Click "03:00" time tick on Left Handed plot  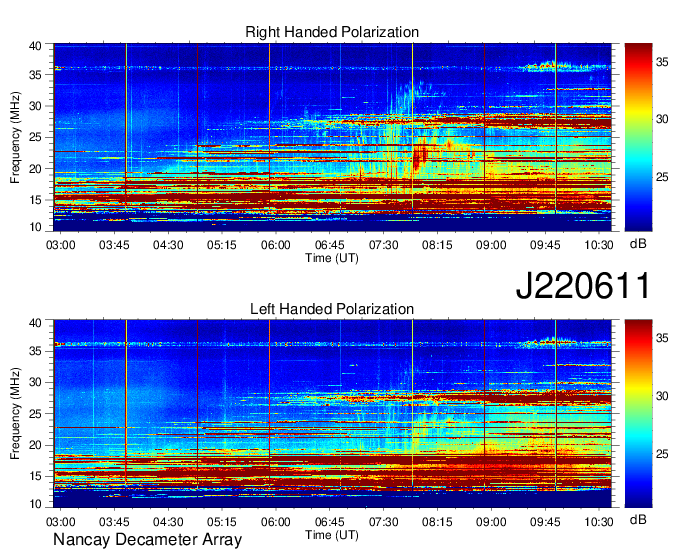point(60,522)
